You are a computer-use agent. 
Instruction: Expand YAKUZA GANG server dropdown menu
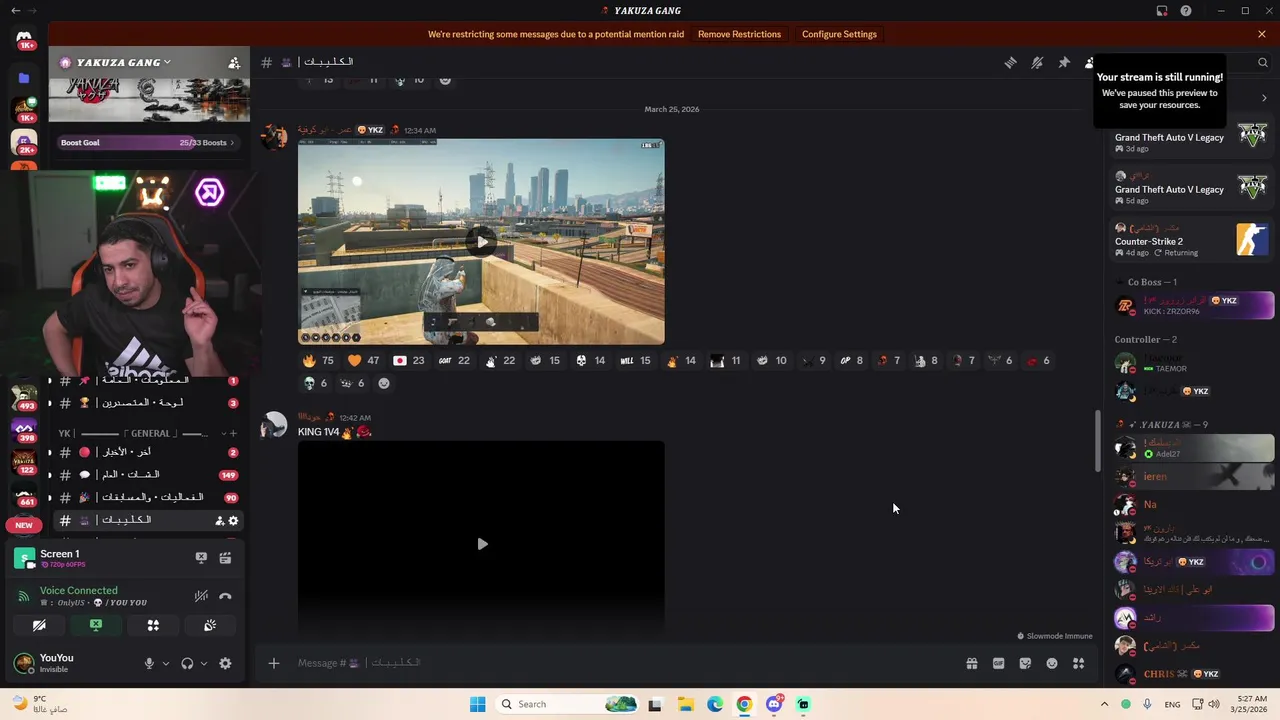tap(117, 62)
